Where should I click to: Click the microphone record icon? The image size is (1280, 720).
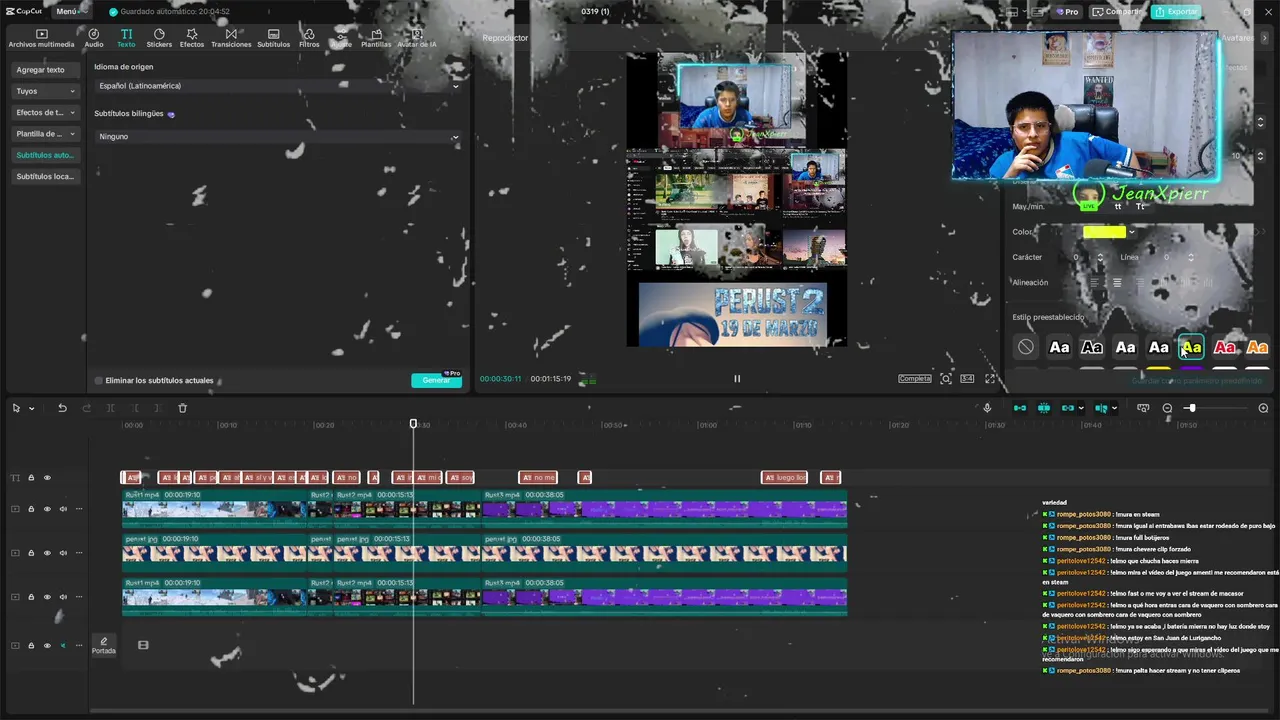pos(987,408)
